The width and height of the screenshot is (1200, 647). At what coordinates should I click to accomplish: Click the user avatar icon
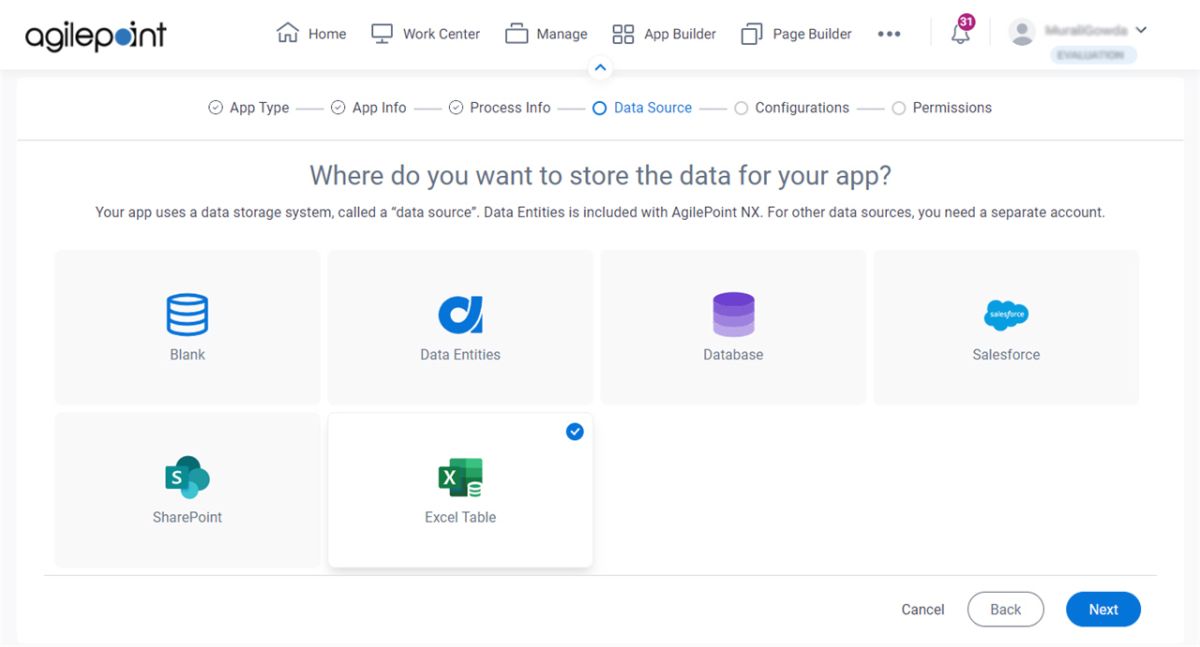(1021, 33)
